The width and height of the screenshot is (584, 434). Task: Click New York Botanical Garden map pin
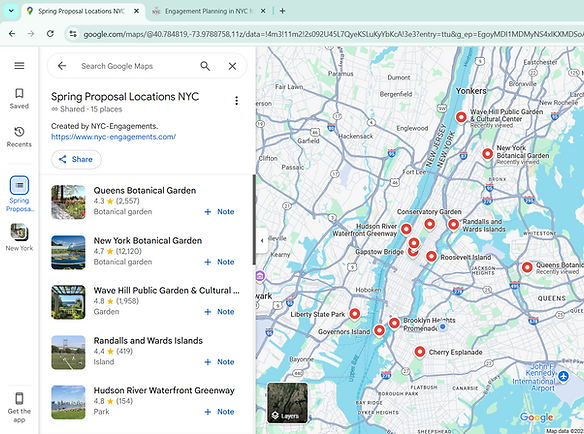click(488, 154)
